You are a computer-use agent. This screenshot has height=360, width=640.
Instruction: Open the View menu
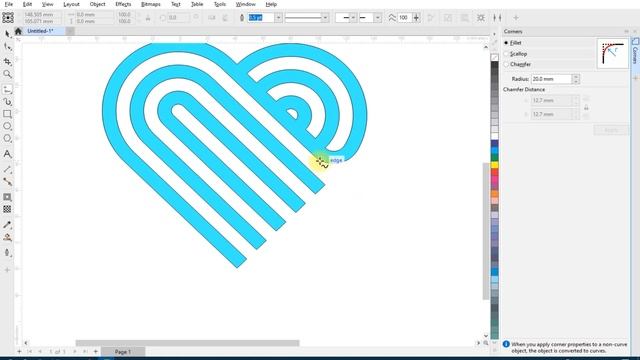tap(47, 4)
